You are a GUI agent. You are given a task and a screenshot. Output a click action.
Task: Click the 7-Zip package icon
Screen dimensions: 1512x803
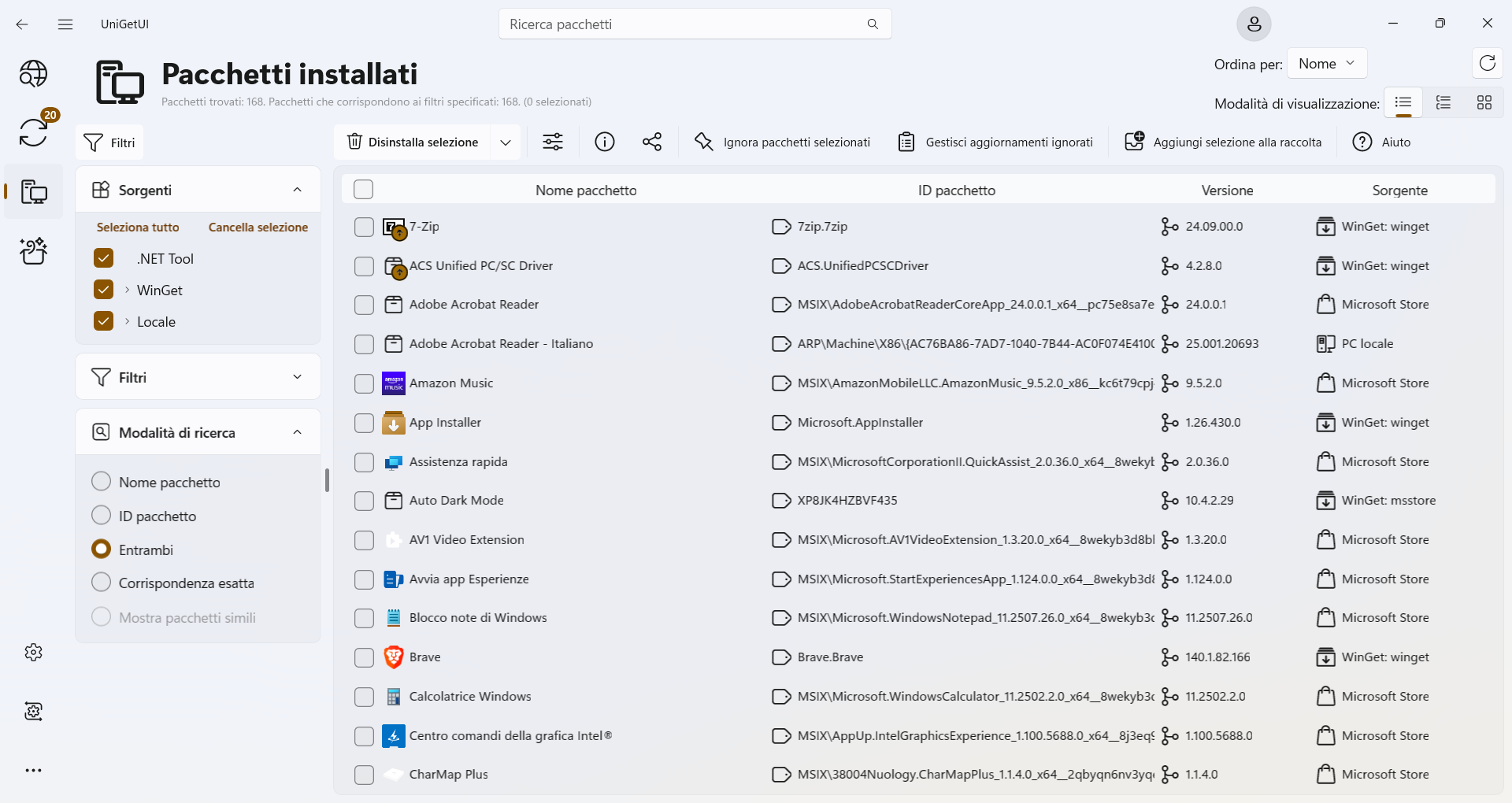394,228
